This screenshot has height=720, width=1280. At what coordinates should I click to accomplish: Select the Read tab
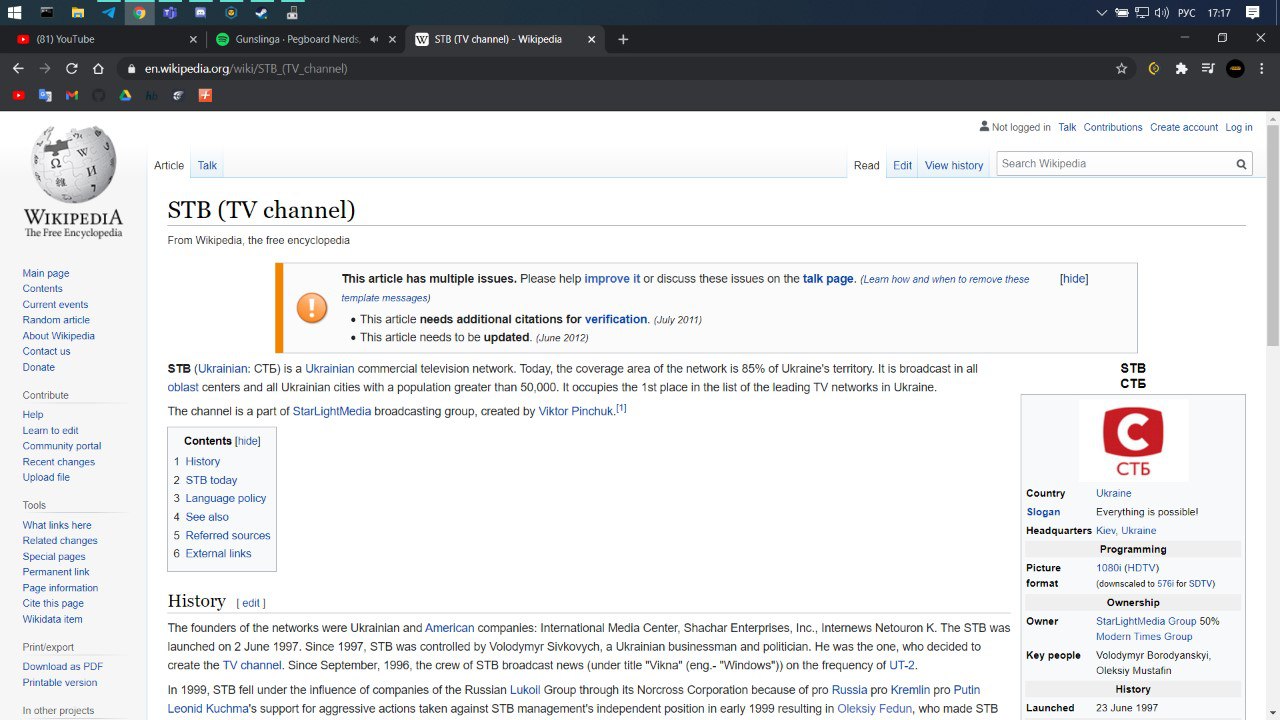867,166
